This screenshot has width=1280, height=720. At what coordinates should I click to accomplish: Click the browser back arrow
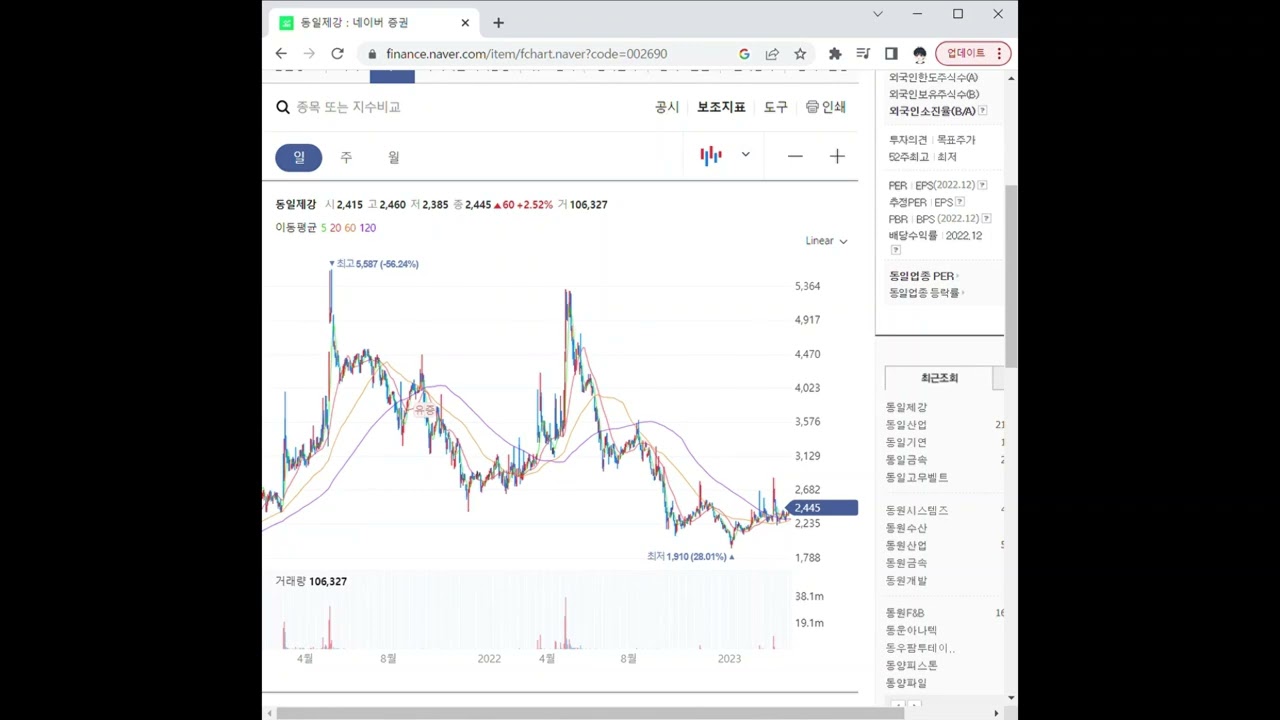point(281,54)
